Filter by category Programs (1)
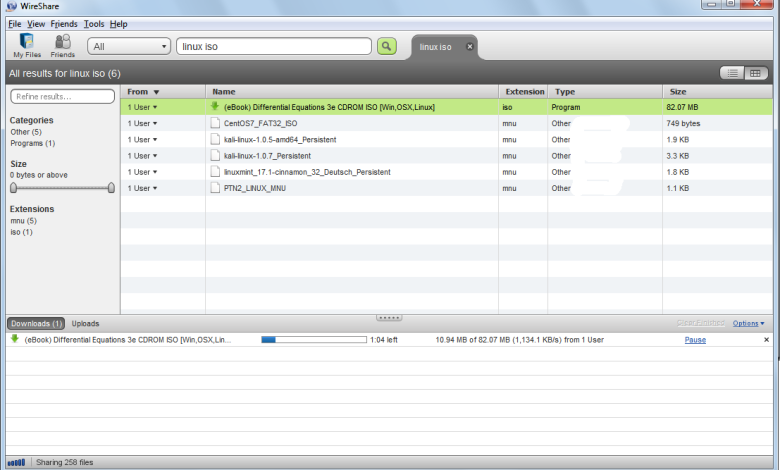The image size is (780, 470). coord(33,143)
